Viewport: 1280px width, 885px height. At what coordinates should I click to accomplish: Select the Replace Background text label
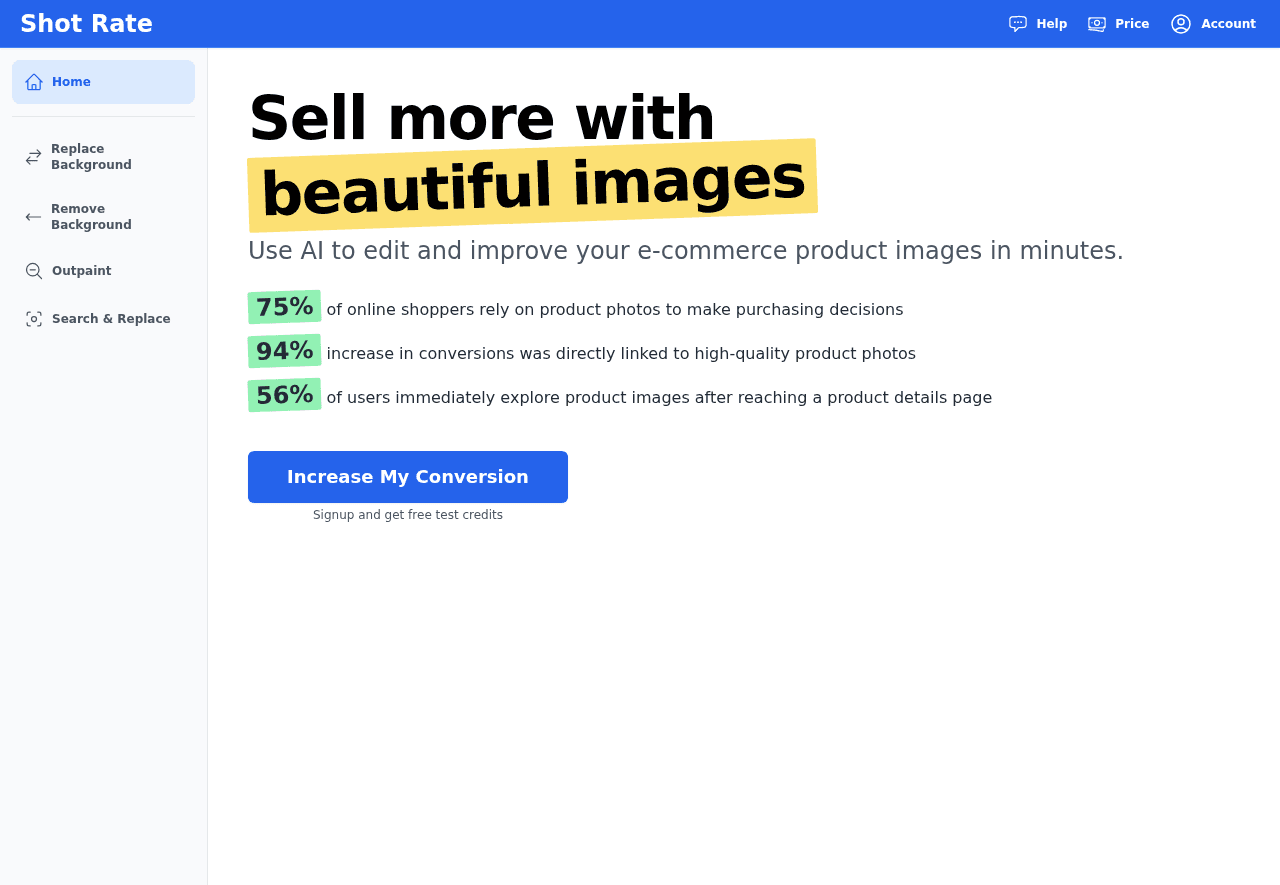click(91, 157)
